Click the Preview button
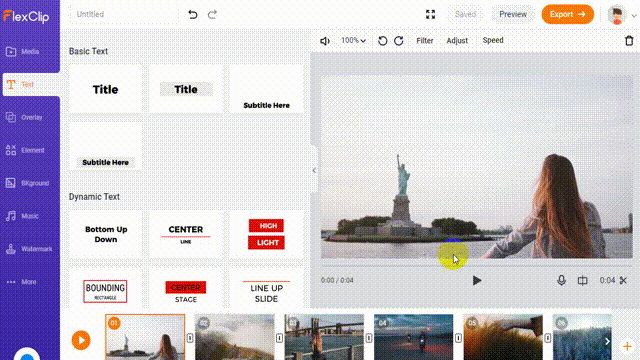The width and height of the screenshot is (640, 360). coord(513,14)
